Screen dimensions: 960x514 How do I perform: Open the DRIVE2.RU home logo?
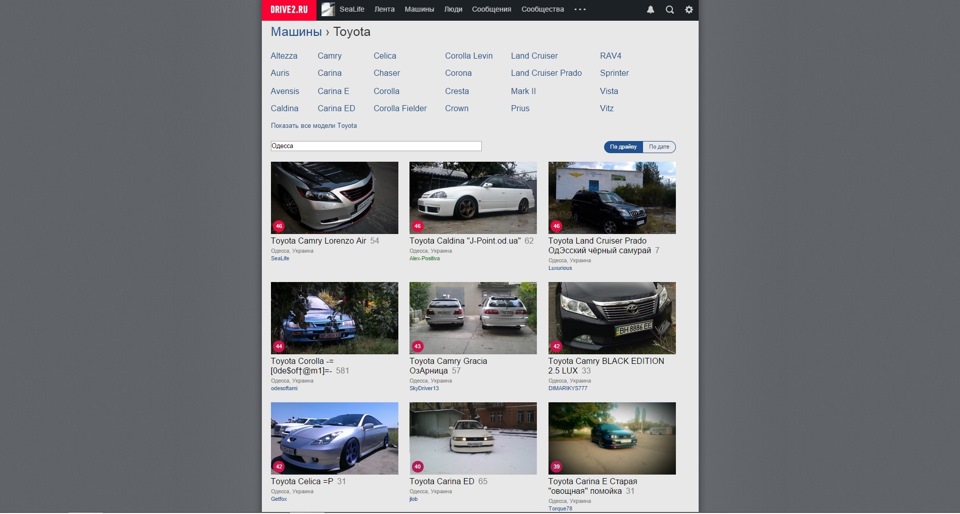point(289,10)
